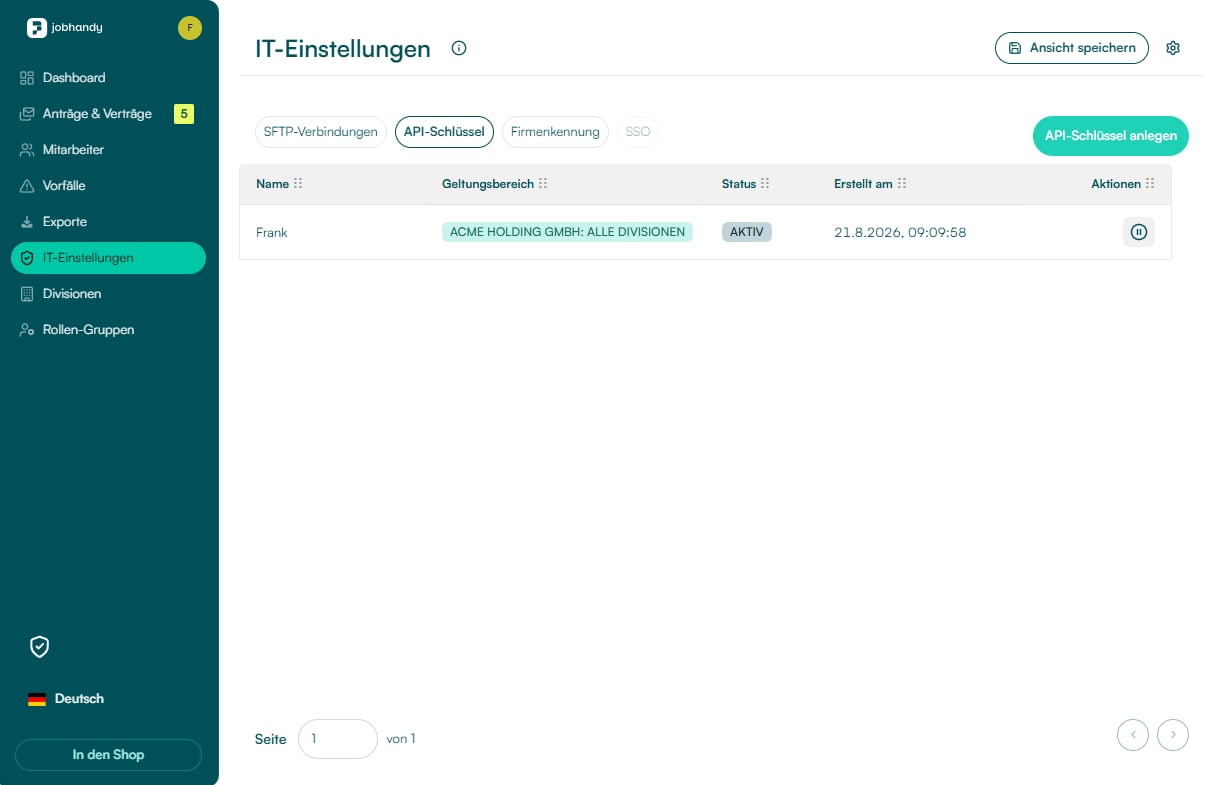The width and height of the screenshot is (1222, 785).
Task: Click the Geltungsbereich column header
Action: (488, 184)
